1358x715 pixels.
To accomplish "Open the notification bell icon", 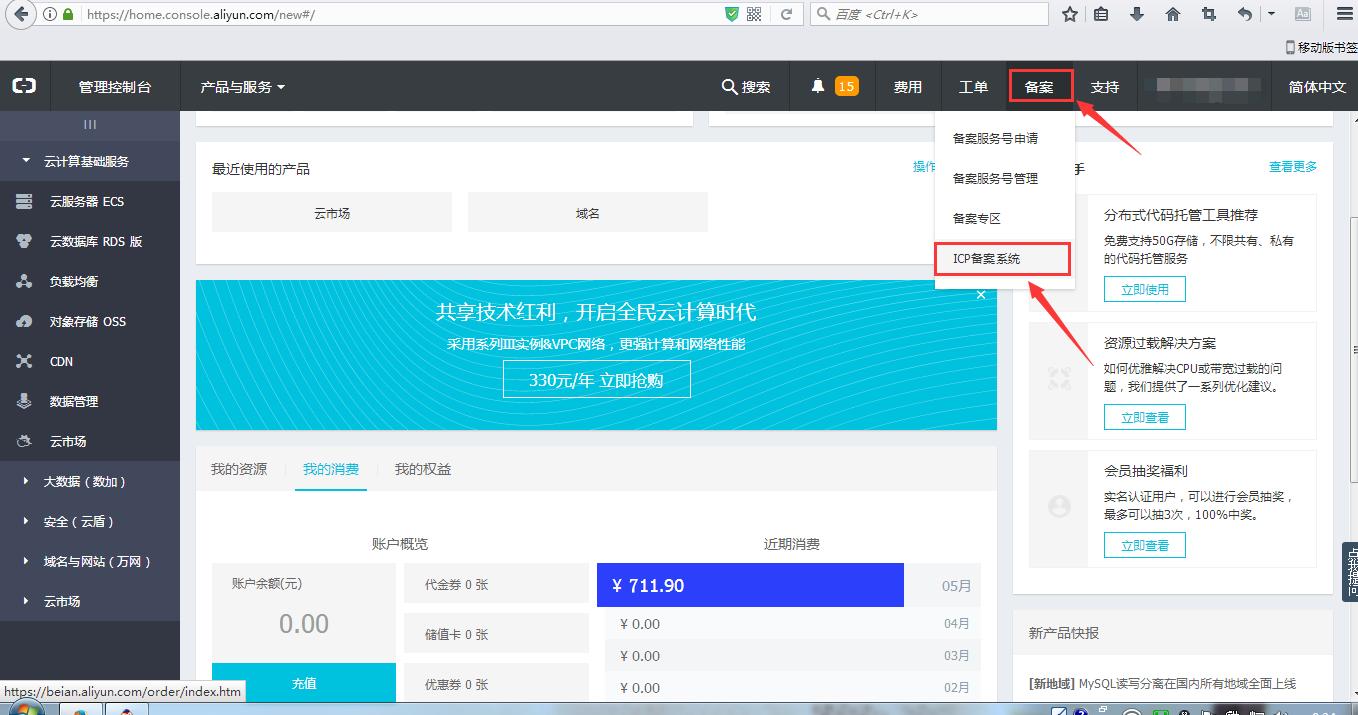I will 818,87.
